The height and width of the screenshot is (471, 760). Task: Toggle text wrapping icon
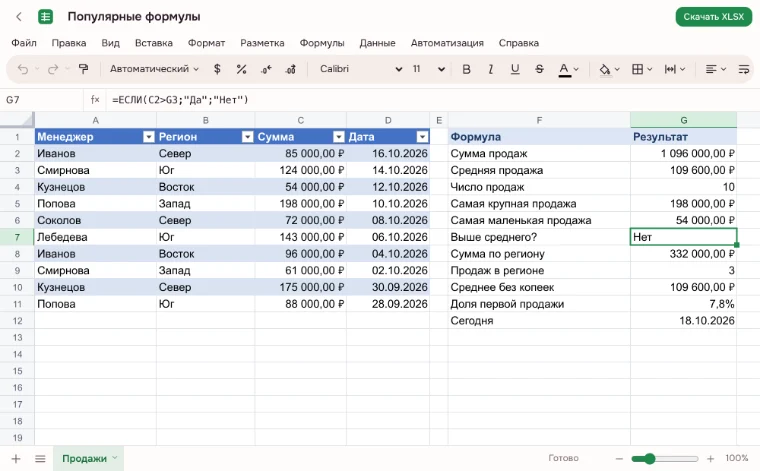click(744, 69)
